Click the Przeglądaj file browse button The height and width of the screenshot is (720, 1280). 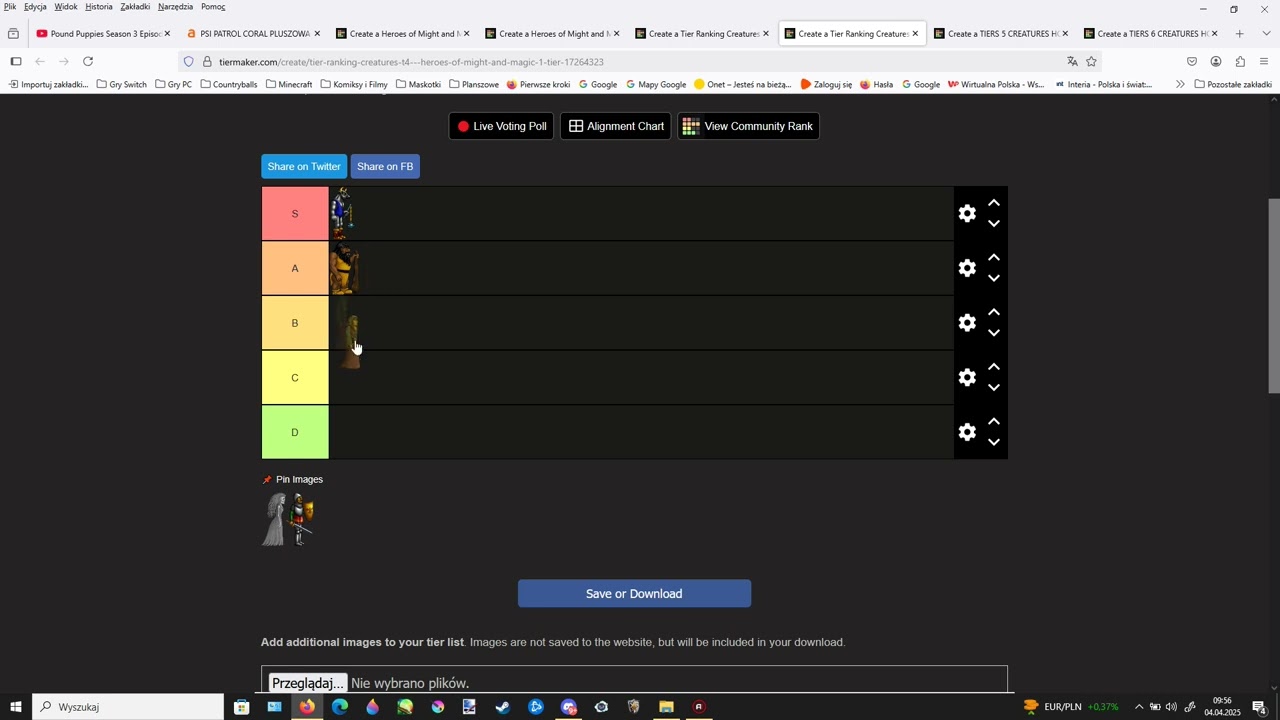click(308, 684)
